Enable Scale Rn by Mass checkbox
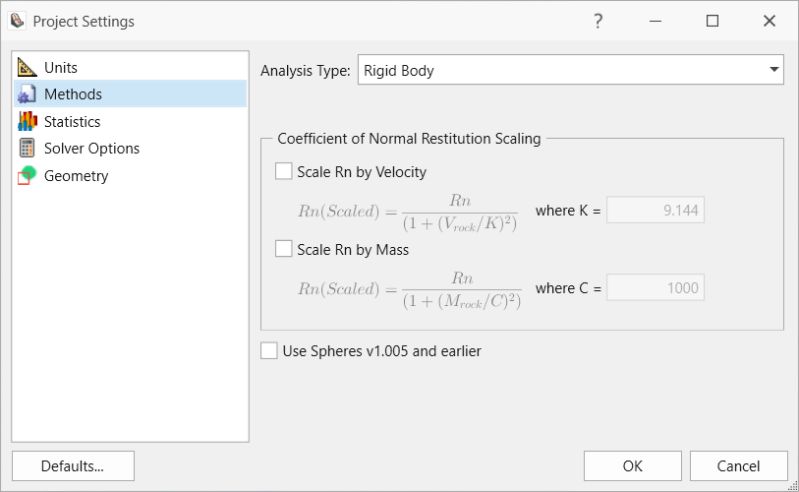 pos(283,249)
